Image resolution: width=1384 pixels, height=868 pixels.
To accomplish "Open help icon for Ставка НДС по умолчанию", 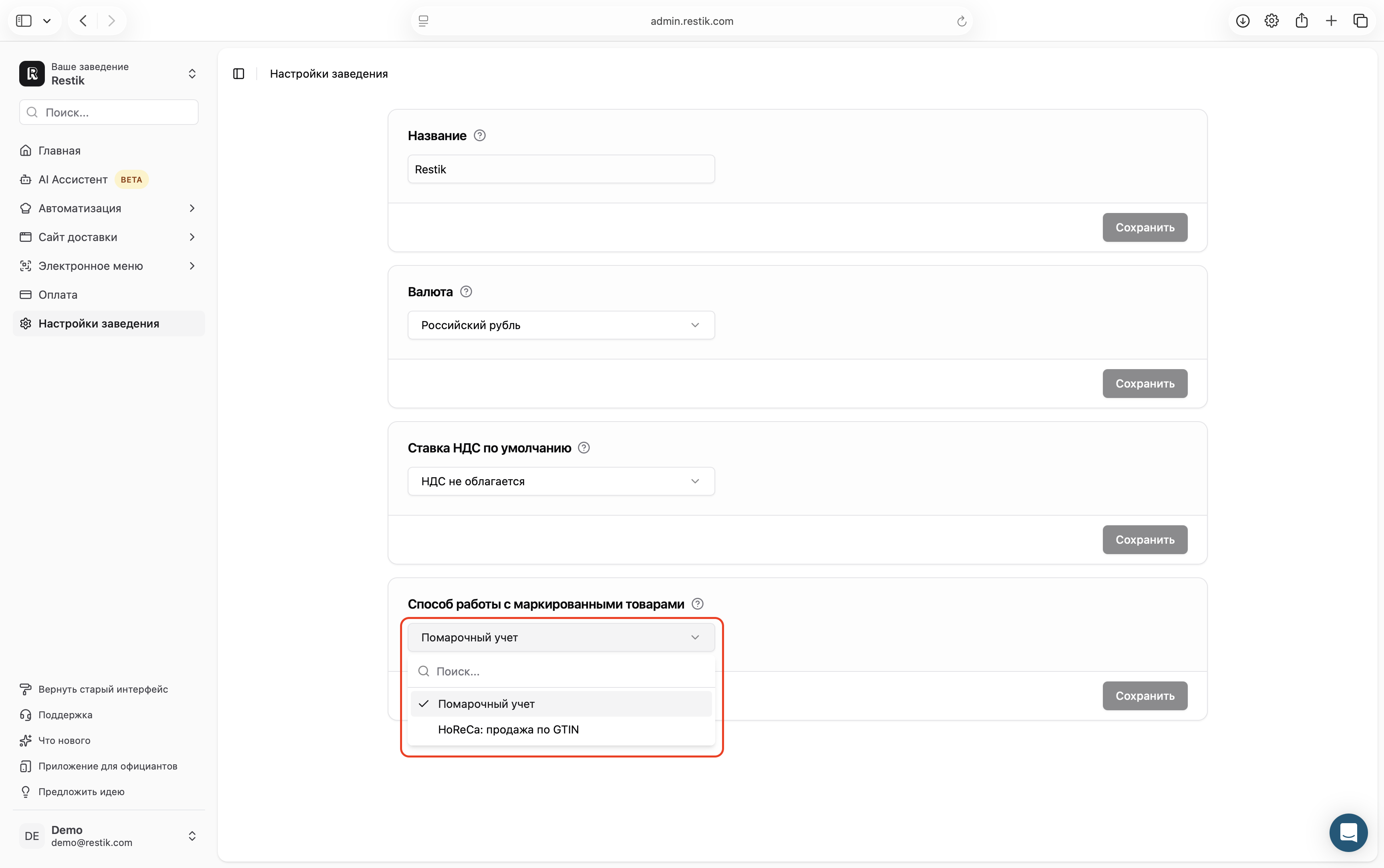I will tap(584, 448).
